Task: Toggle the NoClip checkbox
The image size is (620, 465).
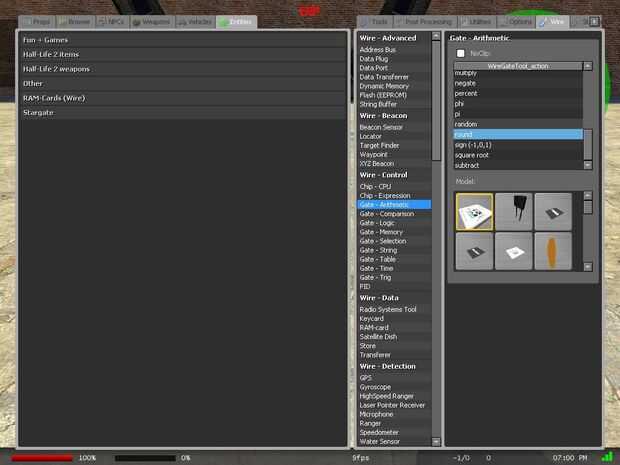Action: pyautogui.click(x=460, y=53)
